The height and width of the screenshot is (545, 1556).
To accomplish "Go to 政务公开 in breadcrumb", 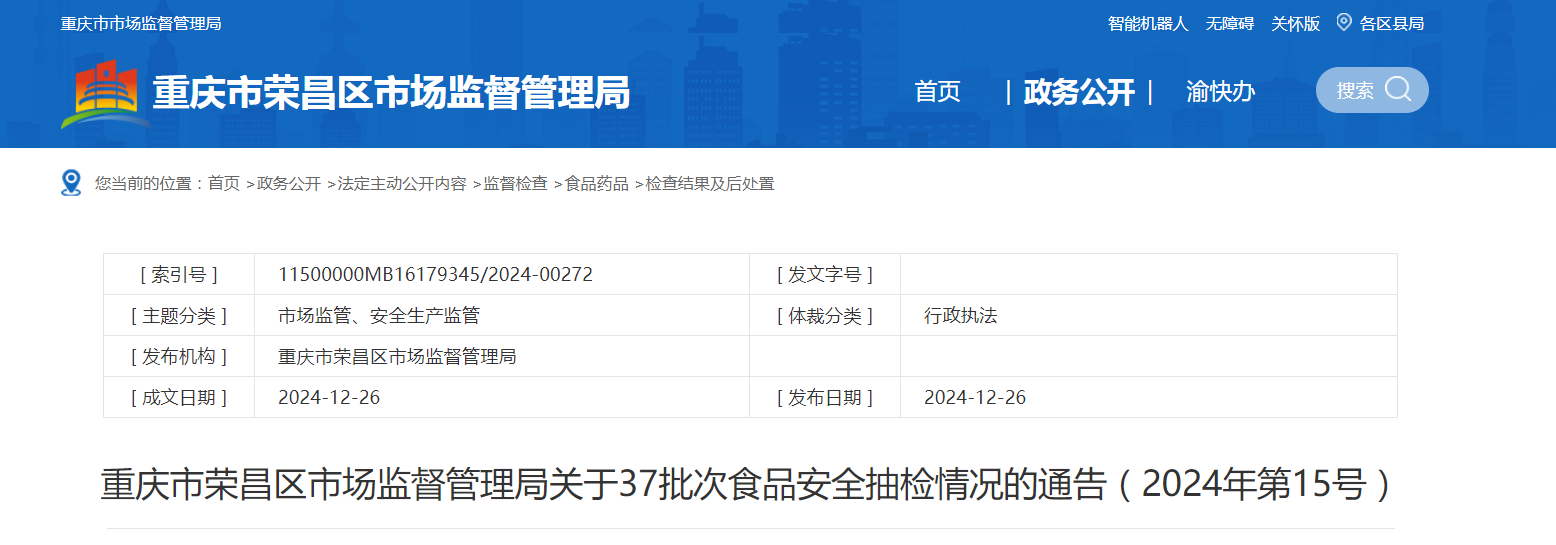I will tap(289, 184).
